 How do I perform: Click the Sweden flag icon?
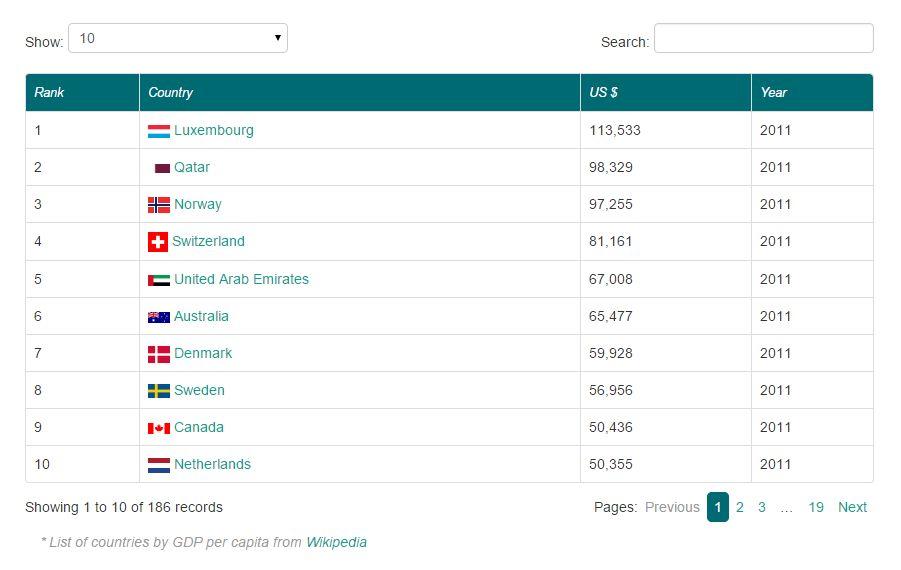click(x=159, y=391)
